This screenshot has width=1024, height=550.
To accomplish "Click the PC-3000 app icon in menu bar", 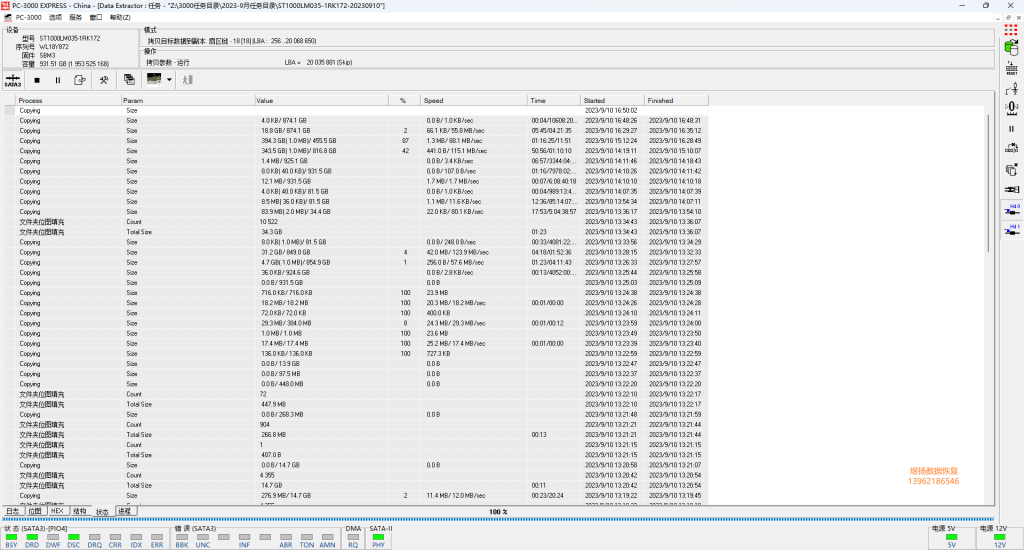I will [8, 18].
